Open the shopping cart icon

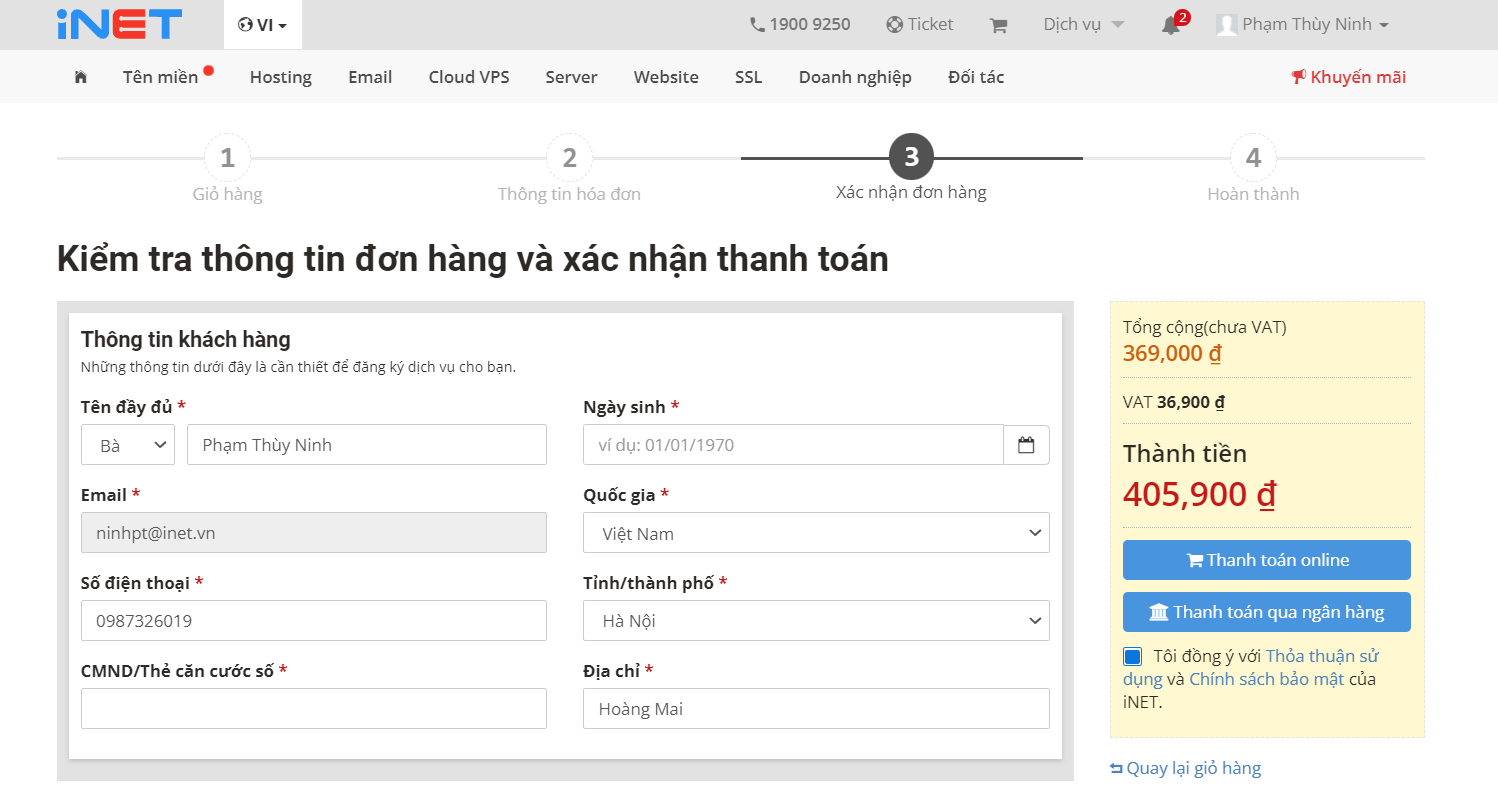click(997, 25)
